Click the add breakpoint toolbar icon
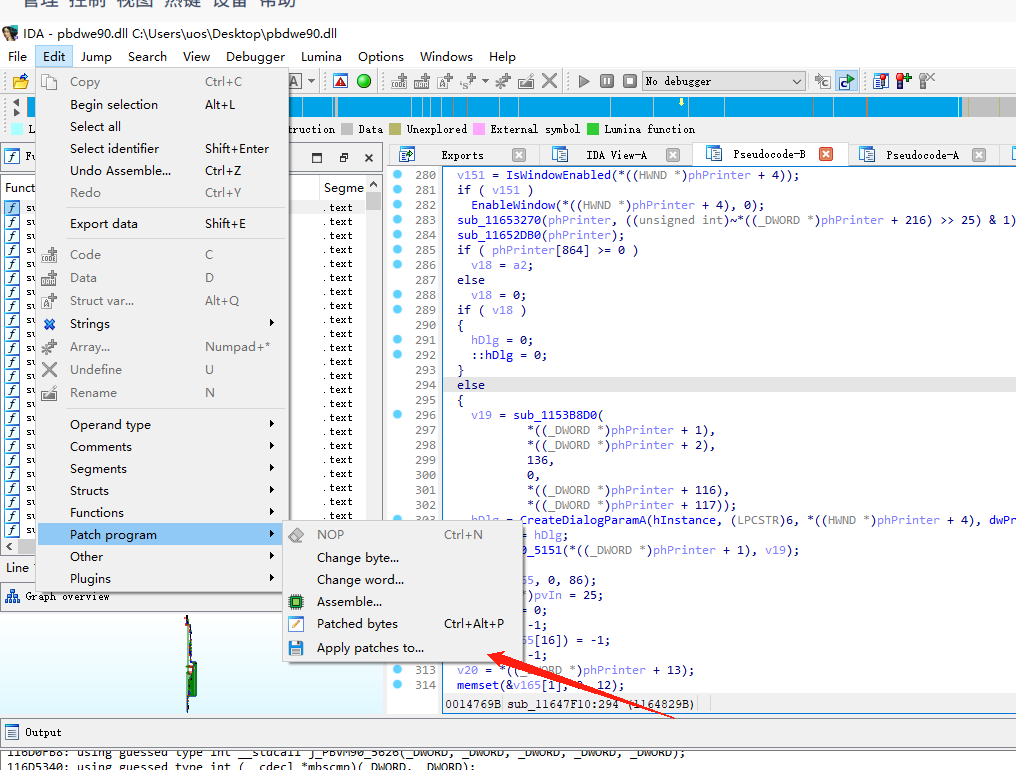The image size is (1016, 770). click(904, 81)
